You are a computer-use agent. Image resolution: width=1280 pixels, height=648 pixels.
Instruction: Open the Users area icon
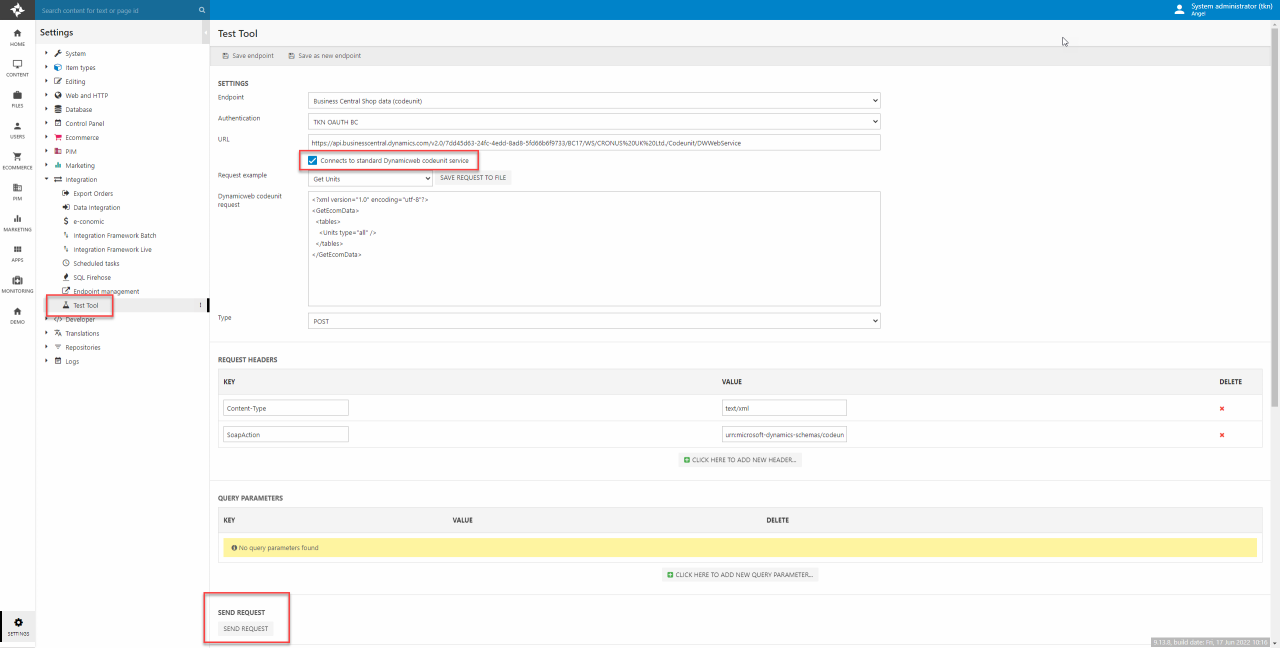[17, 129]
